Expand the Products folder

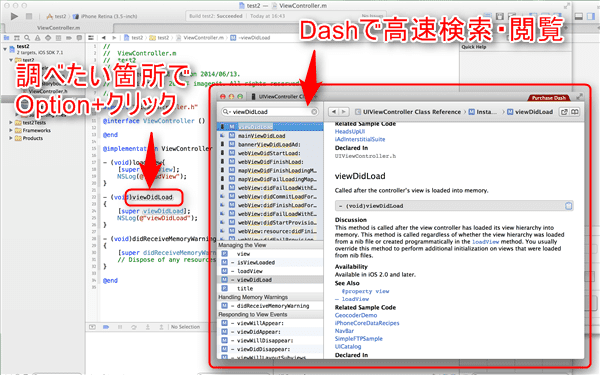coord(11,138)
